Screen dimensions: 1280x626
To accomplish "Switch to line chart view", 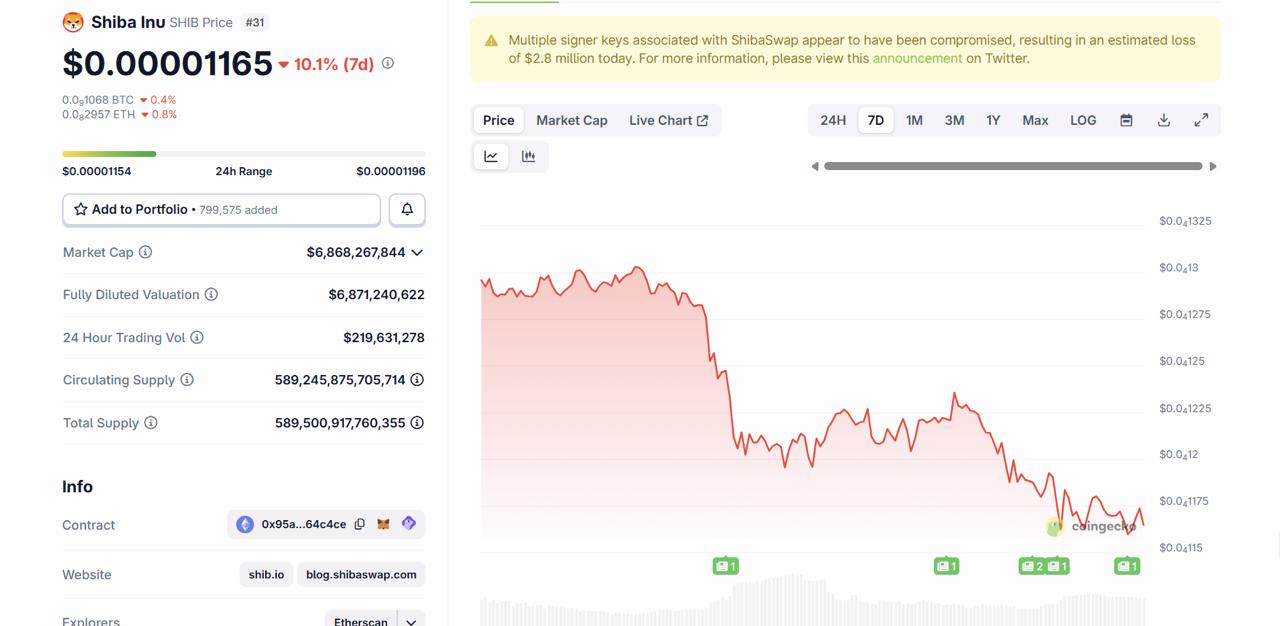I will [x=491, y=156].
